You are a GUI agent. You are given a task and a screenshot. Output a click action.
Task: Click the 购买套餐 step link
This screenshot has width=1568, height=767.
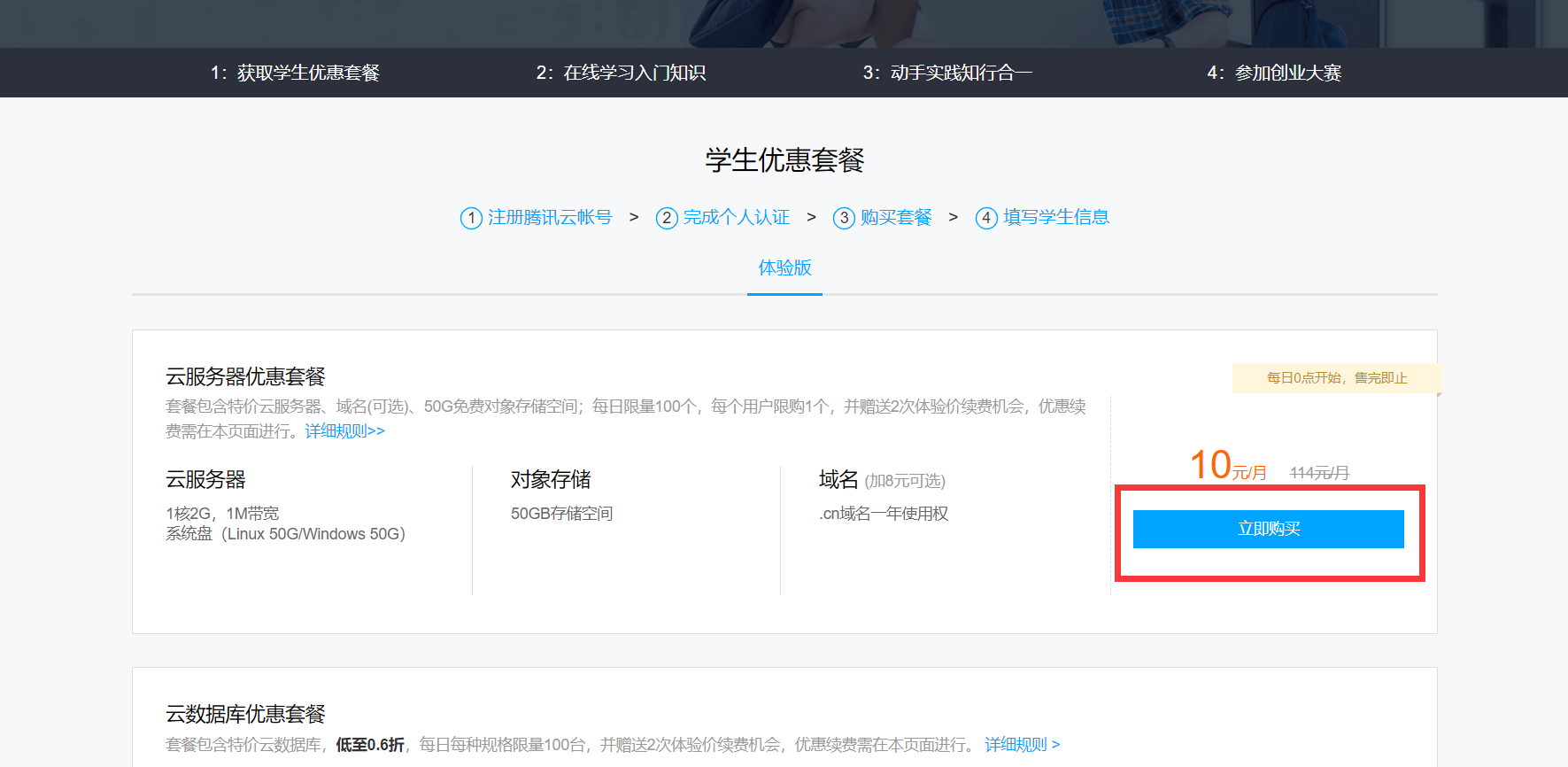(896, 217)
